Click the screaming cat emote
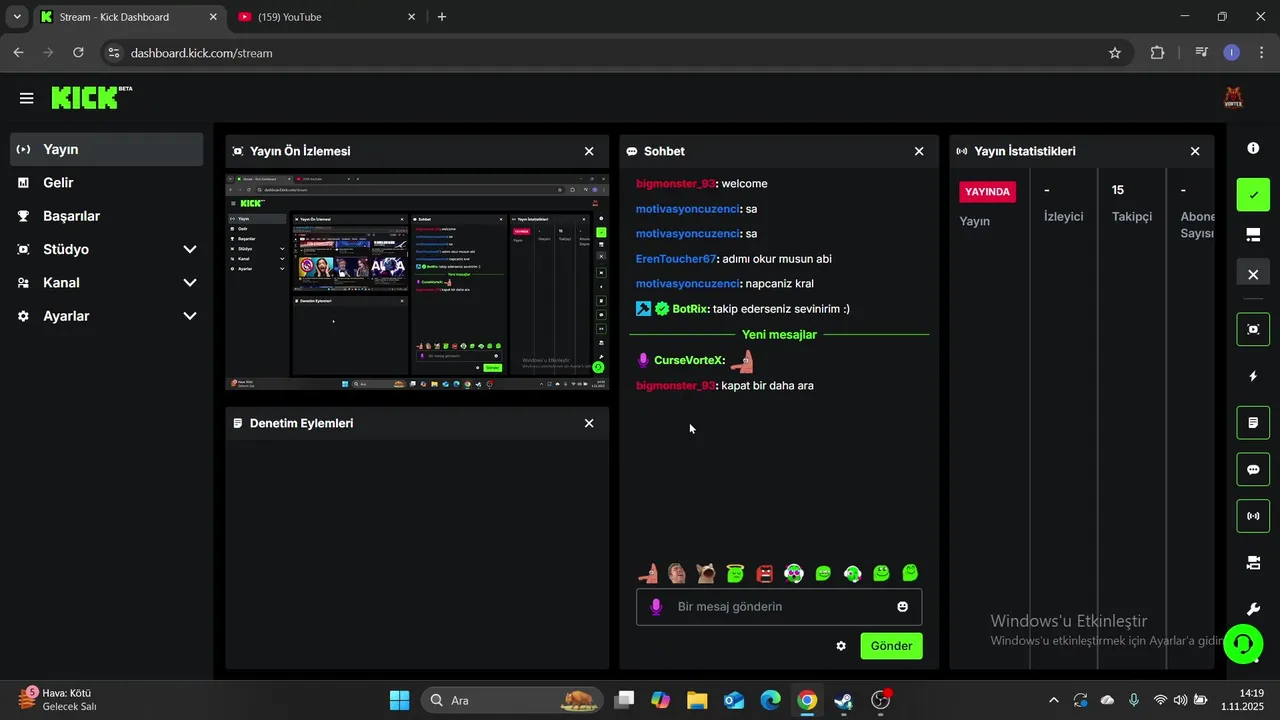Screen dimensions: 1280x720 706,573
